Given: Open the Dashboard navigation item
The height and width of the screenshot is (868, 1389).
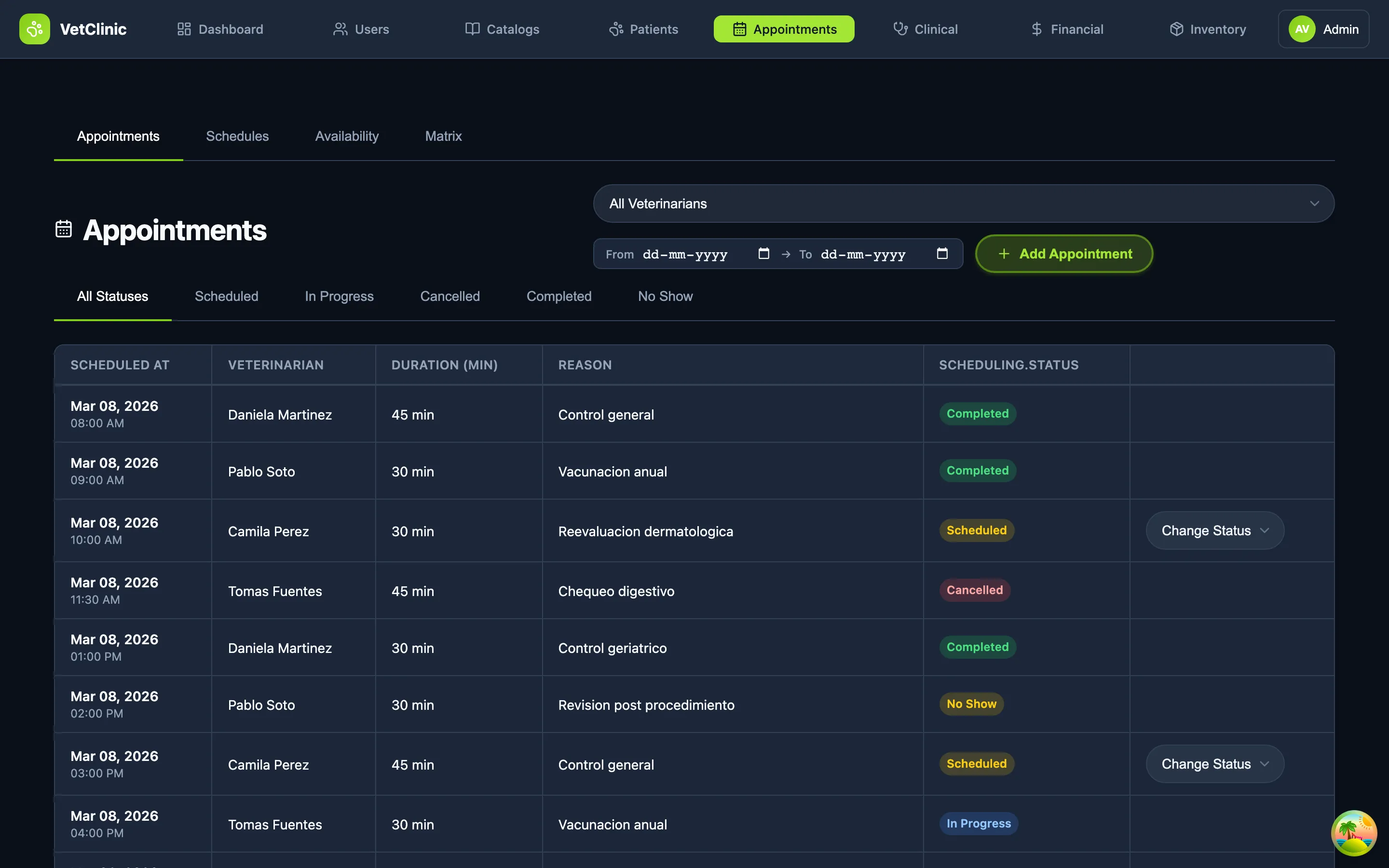Looking at the screenshot, I should pyautogui.click(x=220, y=29).
